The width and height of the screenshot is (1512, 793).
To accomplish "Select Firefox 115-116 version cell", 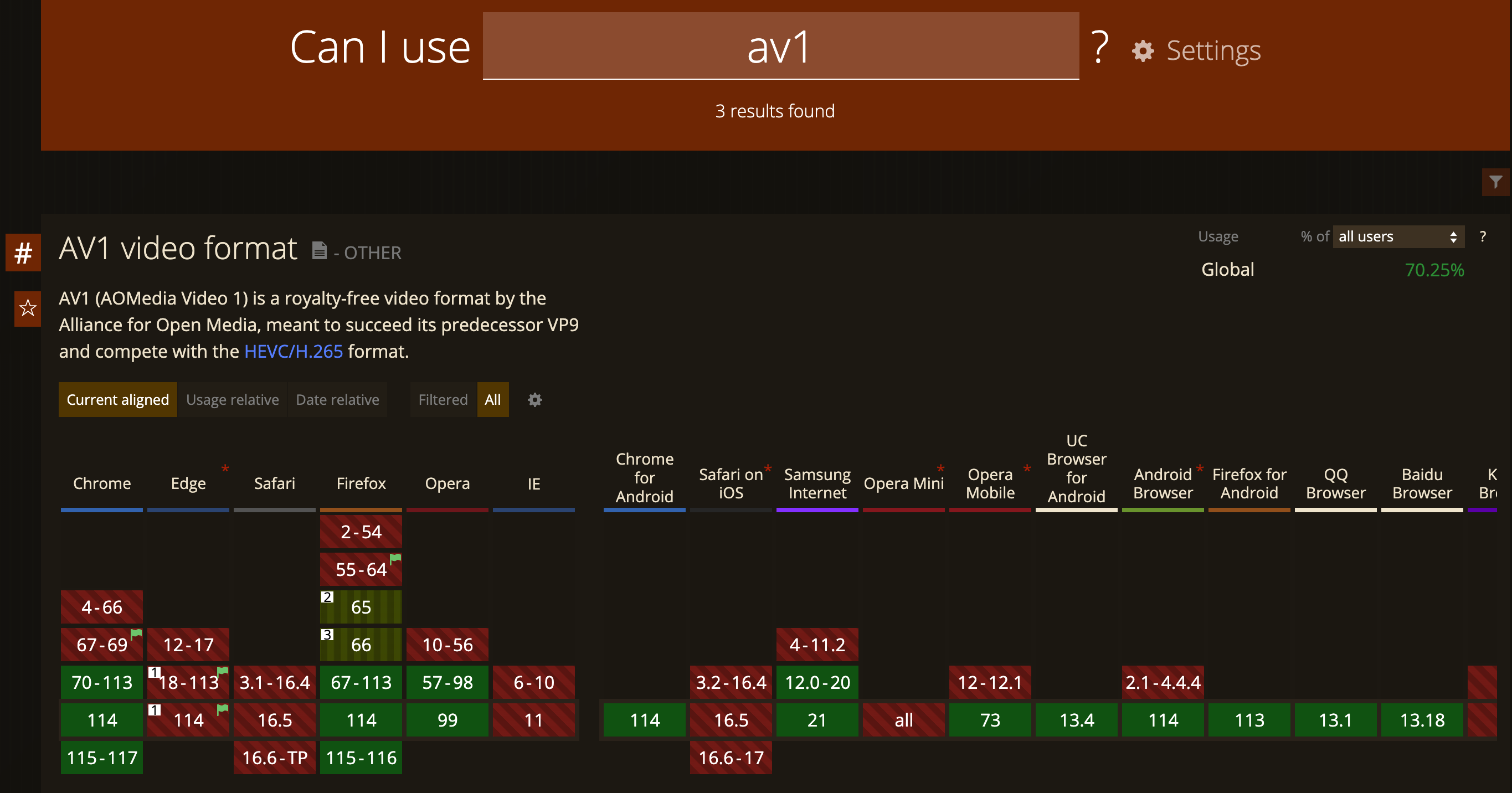I will pyautogui.click(x=361, y=757).
